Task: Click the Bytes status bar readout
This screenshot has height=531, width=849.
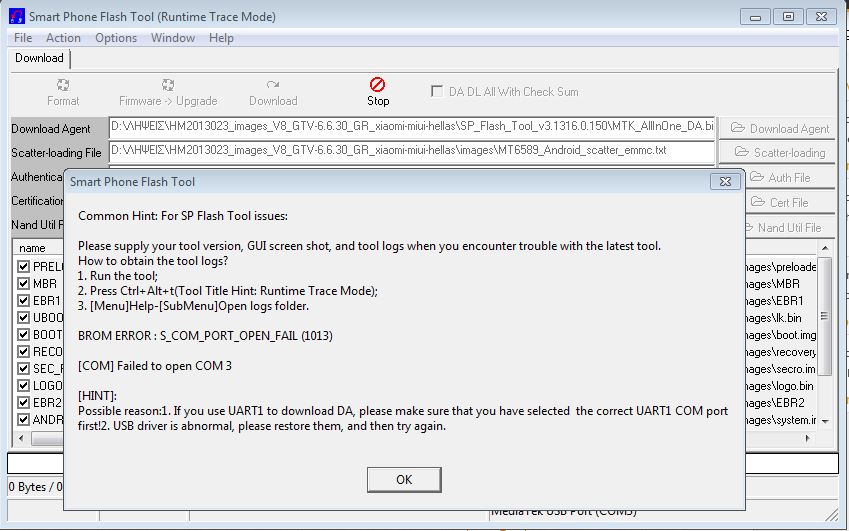Action: pos(35,487)
